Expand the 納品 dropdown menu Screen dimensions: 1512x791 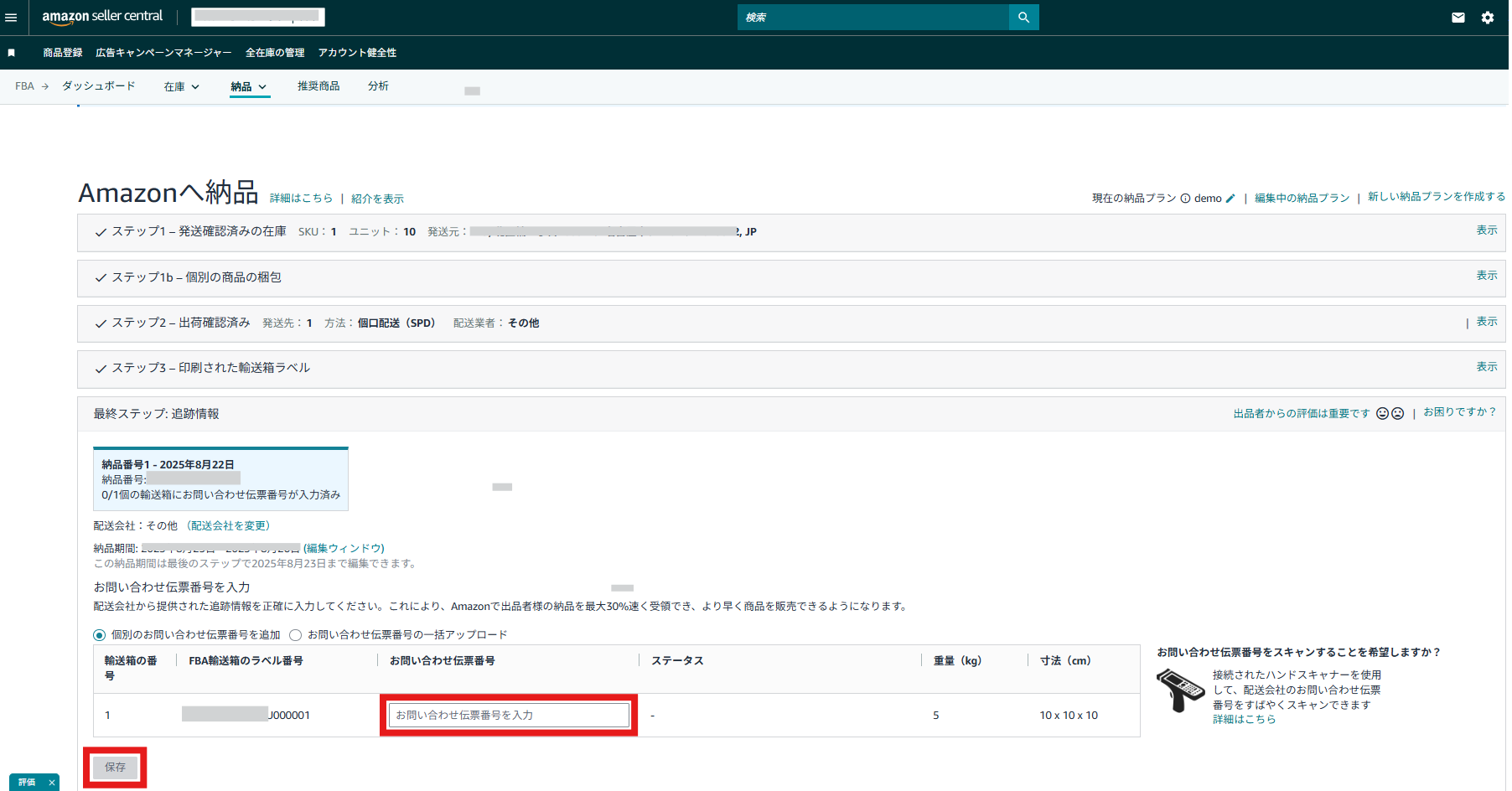pos(249,87)
